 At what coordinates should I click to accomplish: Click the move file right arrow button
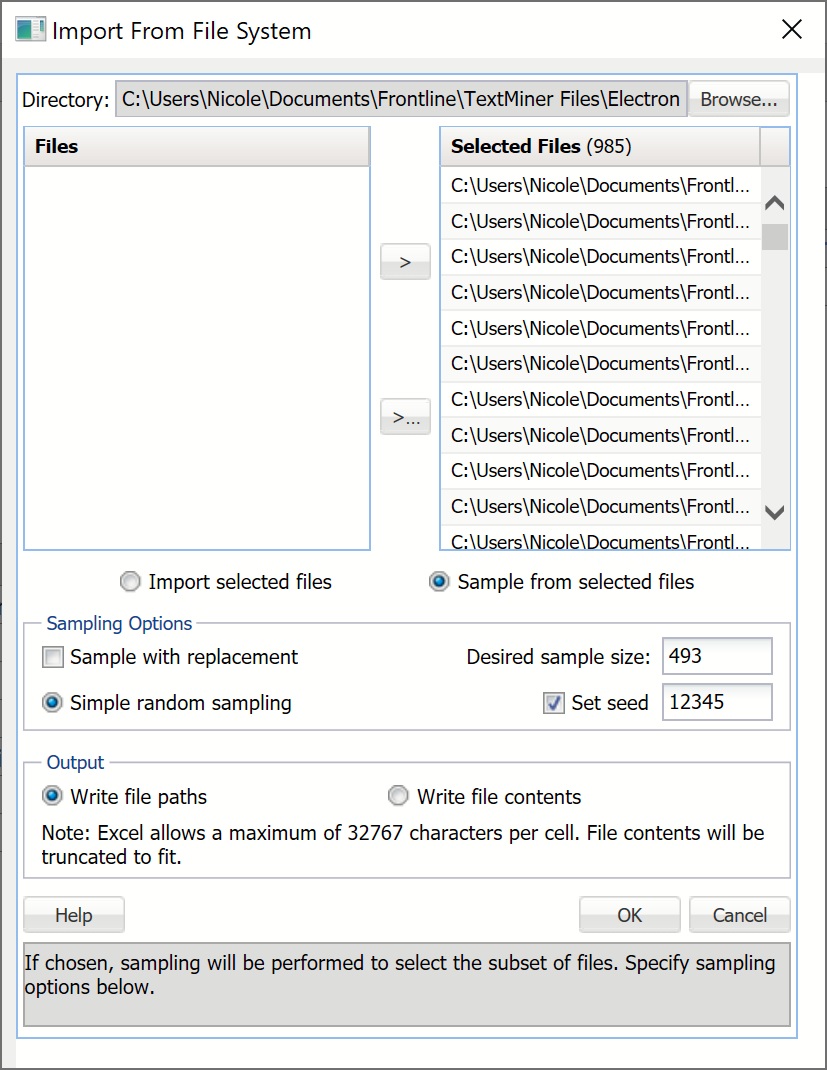coord(404,261)
